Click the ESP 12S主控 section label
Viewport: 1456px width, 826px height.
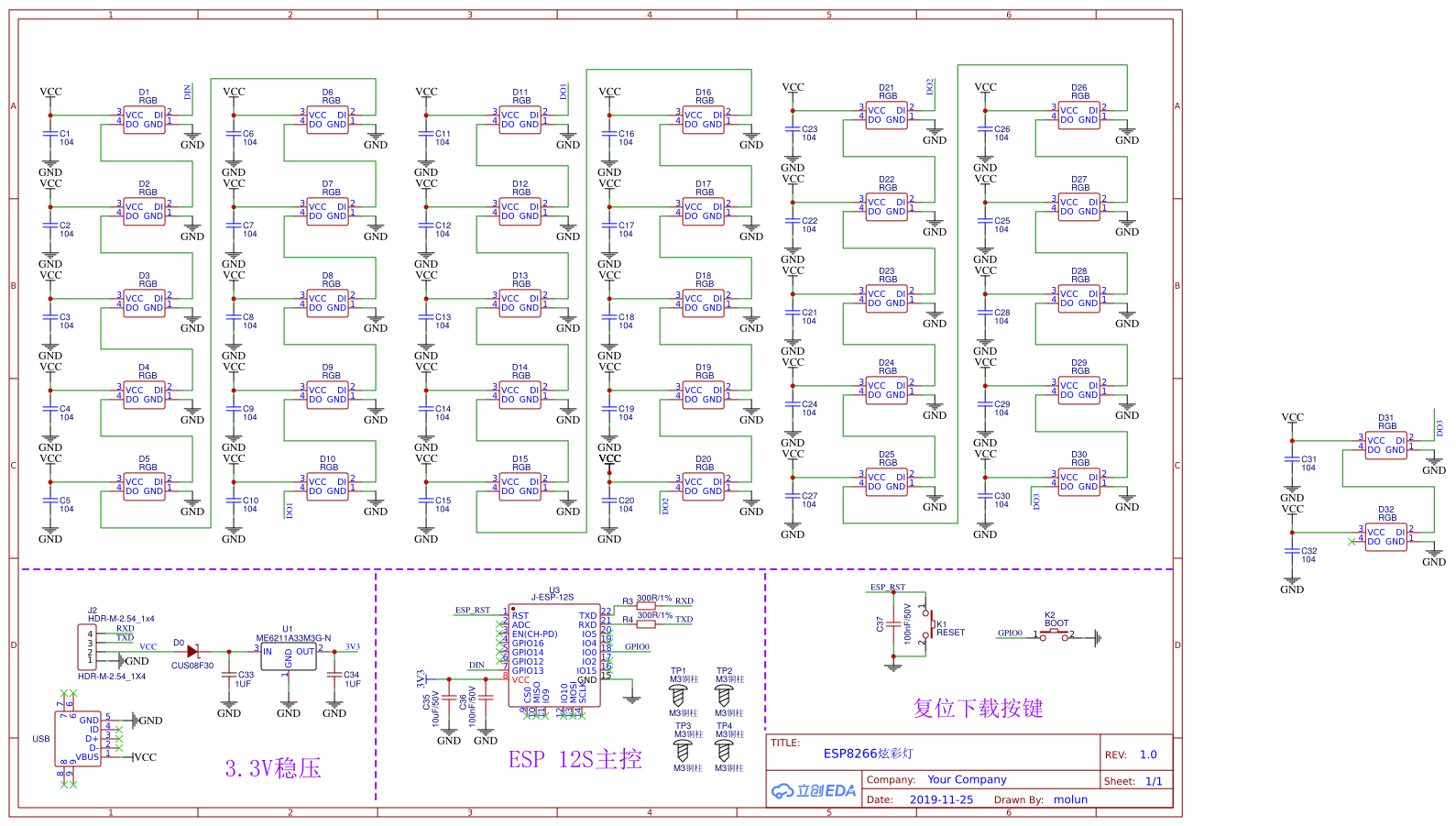pyautogui.click(x=575, y=759)
